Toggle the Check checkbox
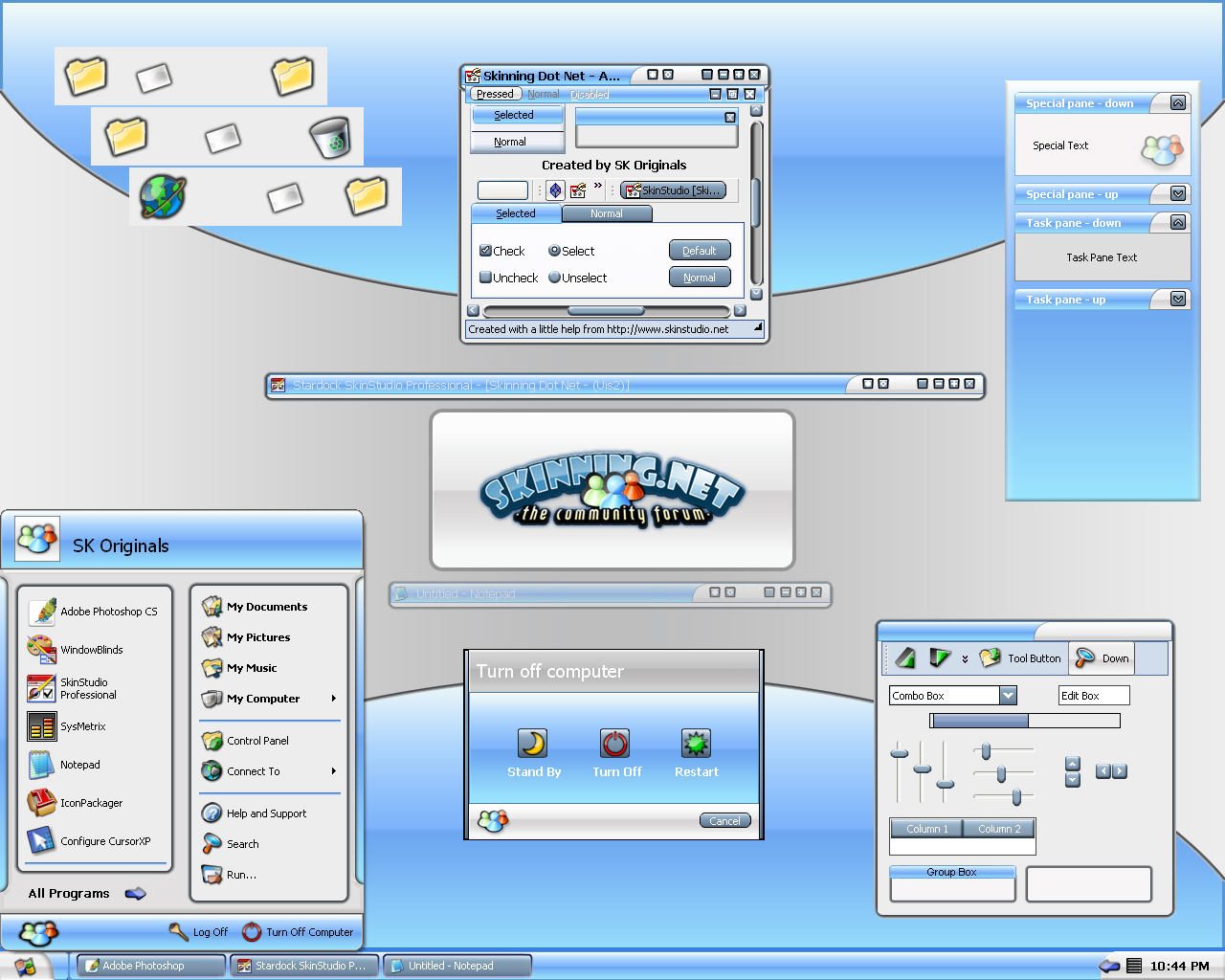The width and height of the screenshot is (1225, 980). tap(486, 251)
